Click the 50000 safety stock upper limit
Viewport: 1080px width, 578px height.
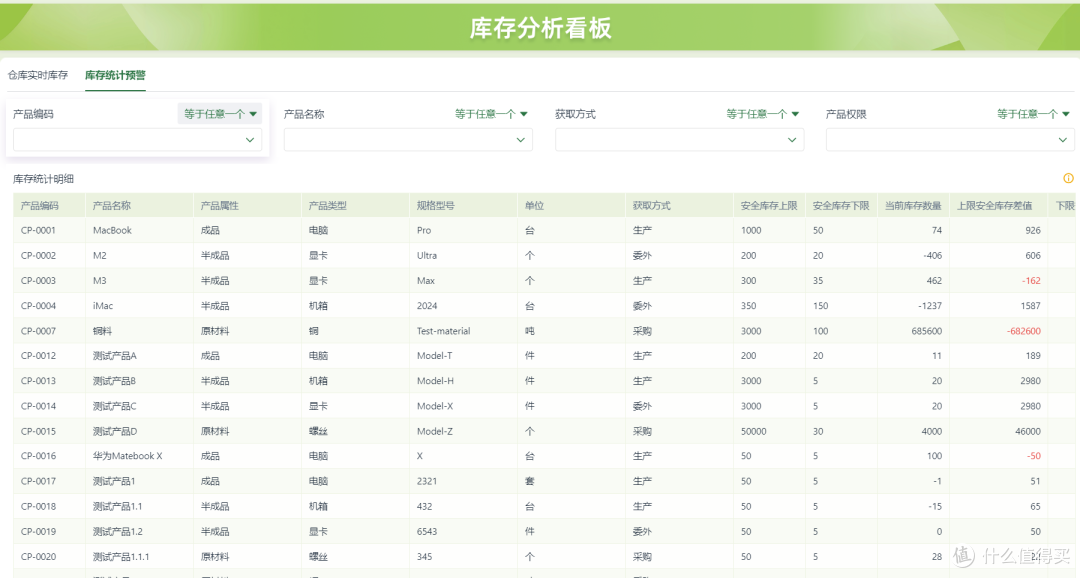coord(754,431)
